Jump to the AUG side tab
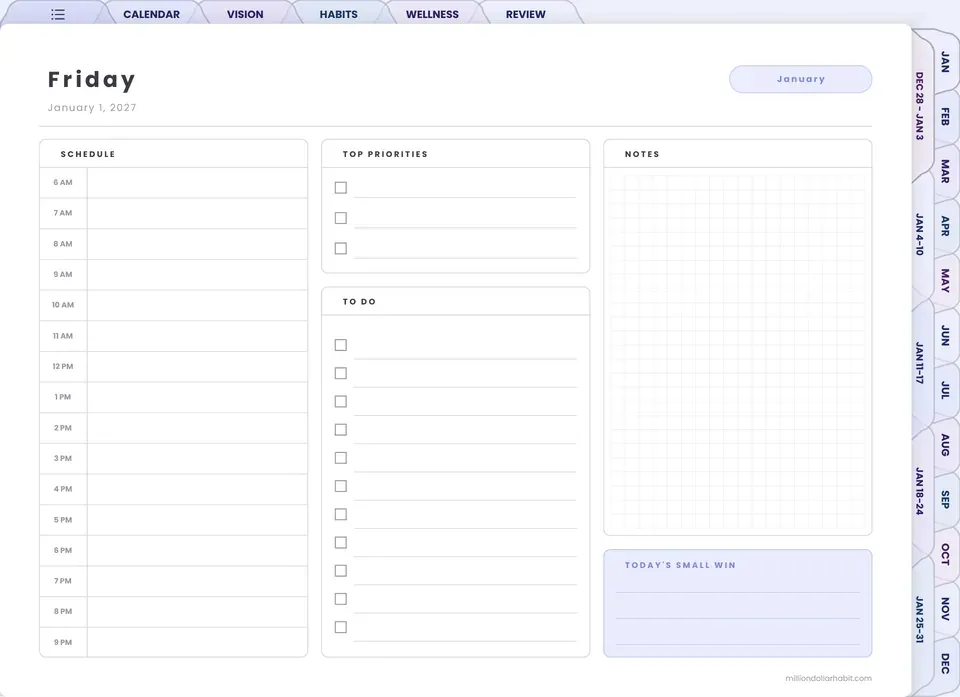The width and height of the screenshot is (960, 697). tap(945, 445)
